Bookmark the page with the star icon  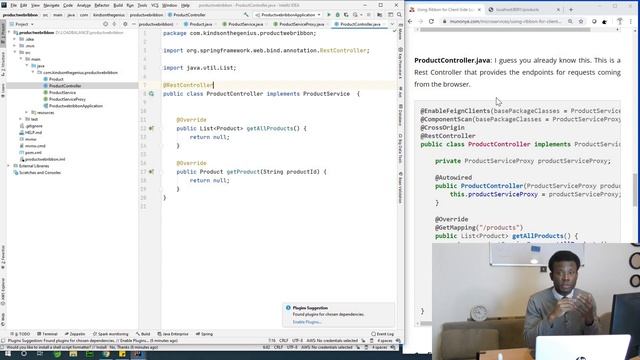tap(580, 21)
